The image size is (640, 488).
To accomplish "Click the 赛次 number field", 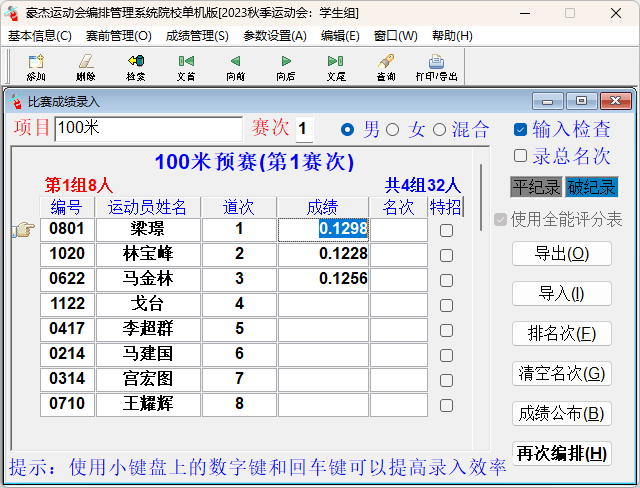I will coord(304,129).
